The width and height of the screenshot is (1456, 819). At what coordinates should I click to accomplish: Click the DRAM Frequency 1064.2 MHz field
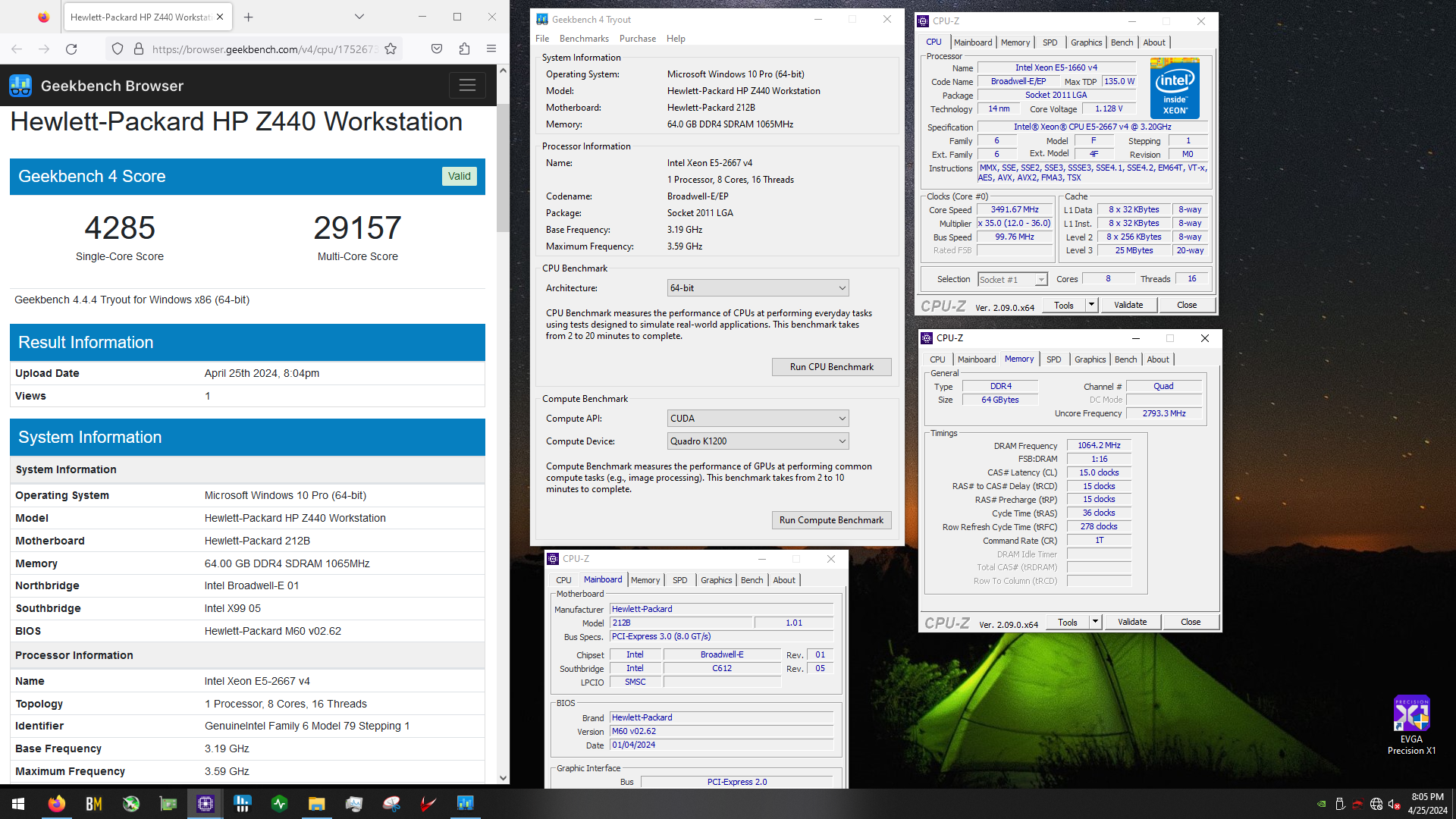[x=1099, y=446]
